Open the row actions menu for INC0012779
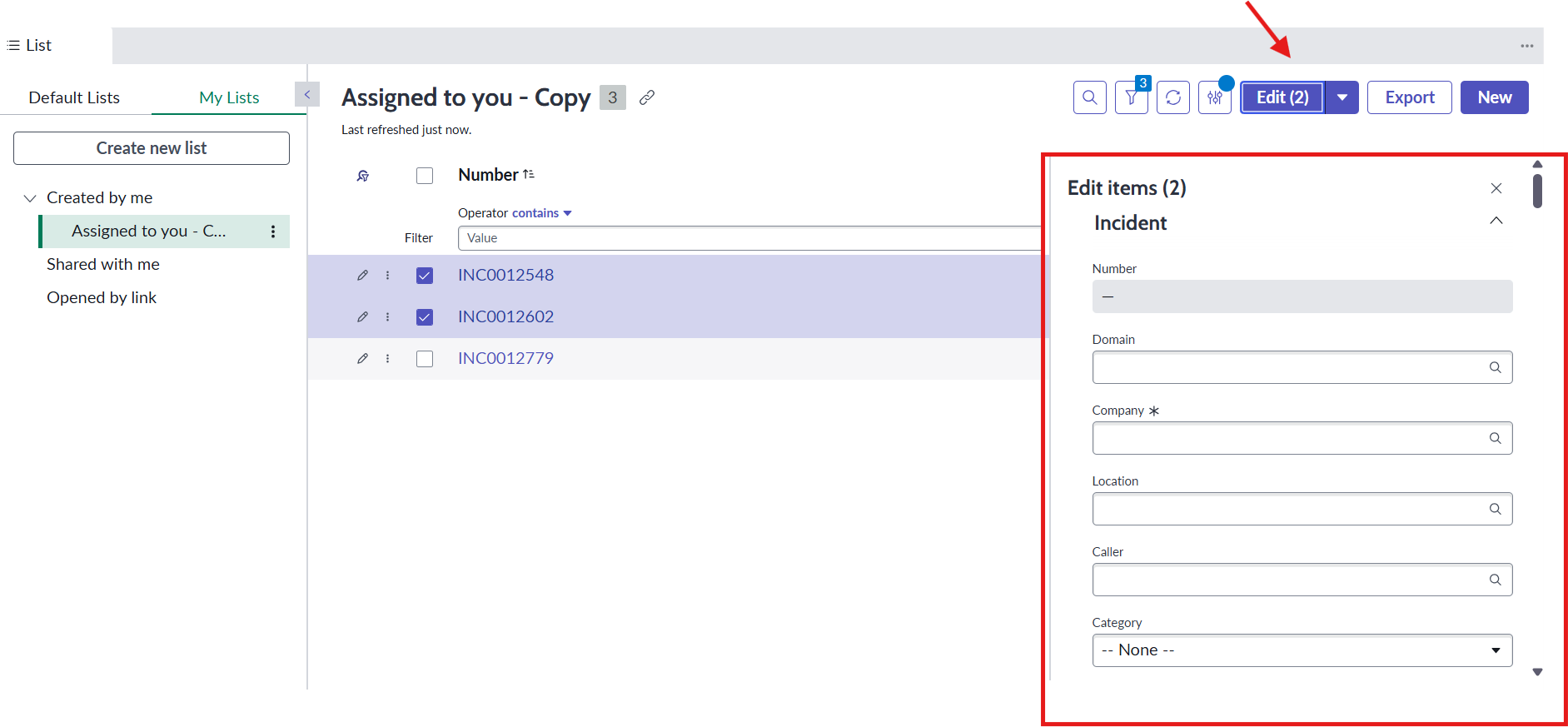1568x727 pixels. pos(387,359)
